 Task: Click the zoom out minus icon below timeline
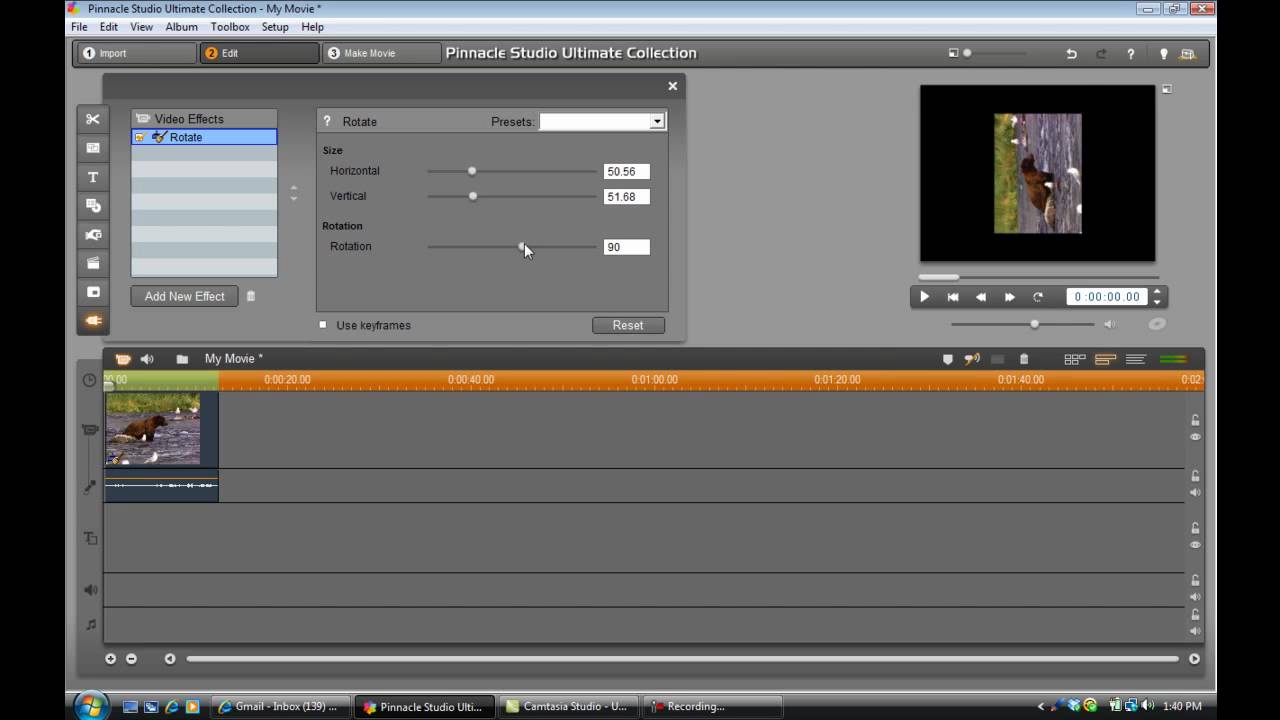(131, 659)
